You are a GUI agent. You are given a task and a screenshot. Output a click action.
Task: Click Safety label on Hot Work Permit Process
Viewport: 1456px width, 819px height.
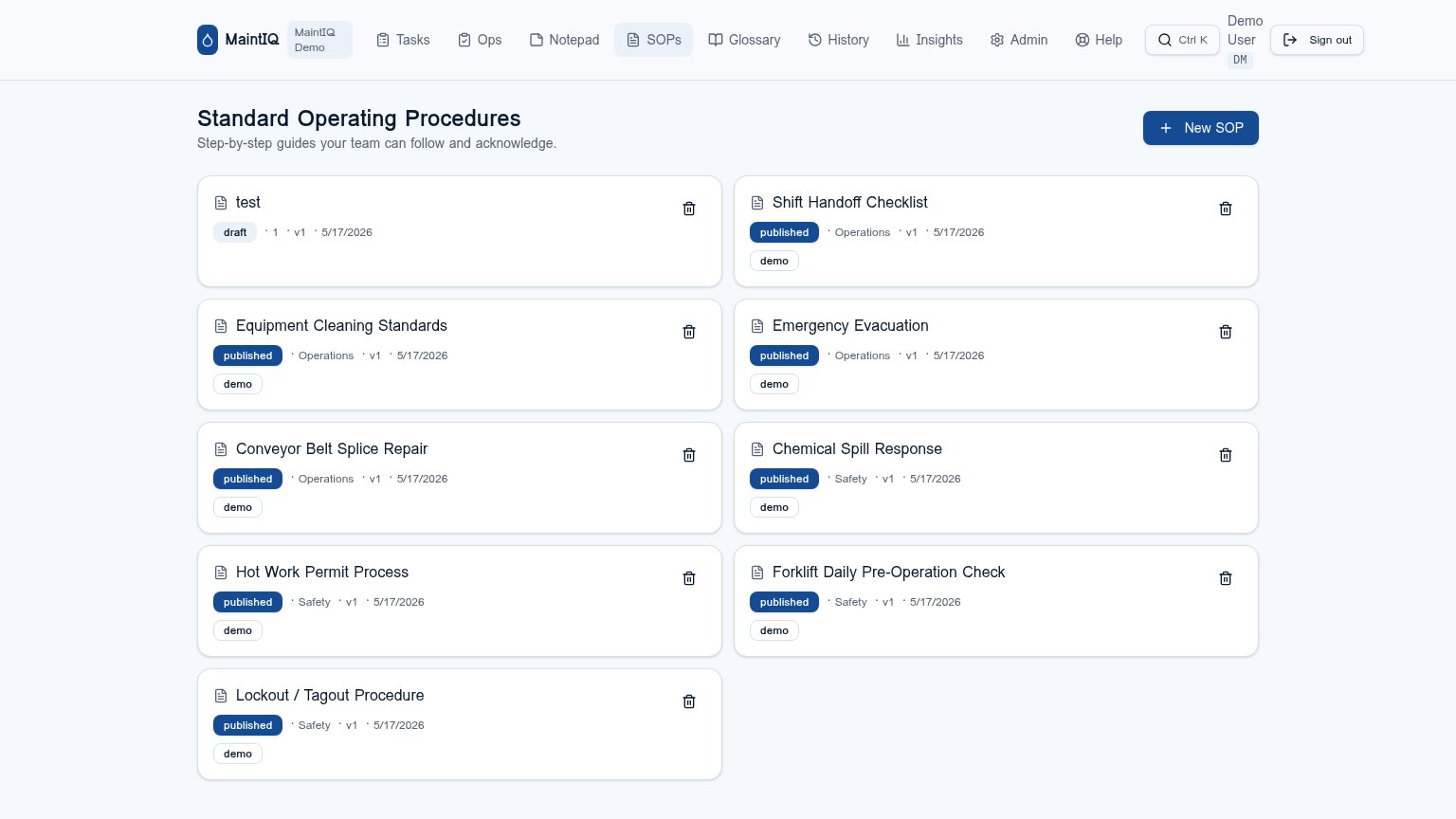[x=315, y=602]
